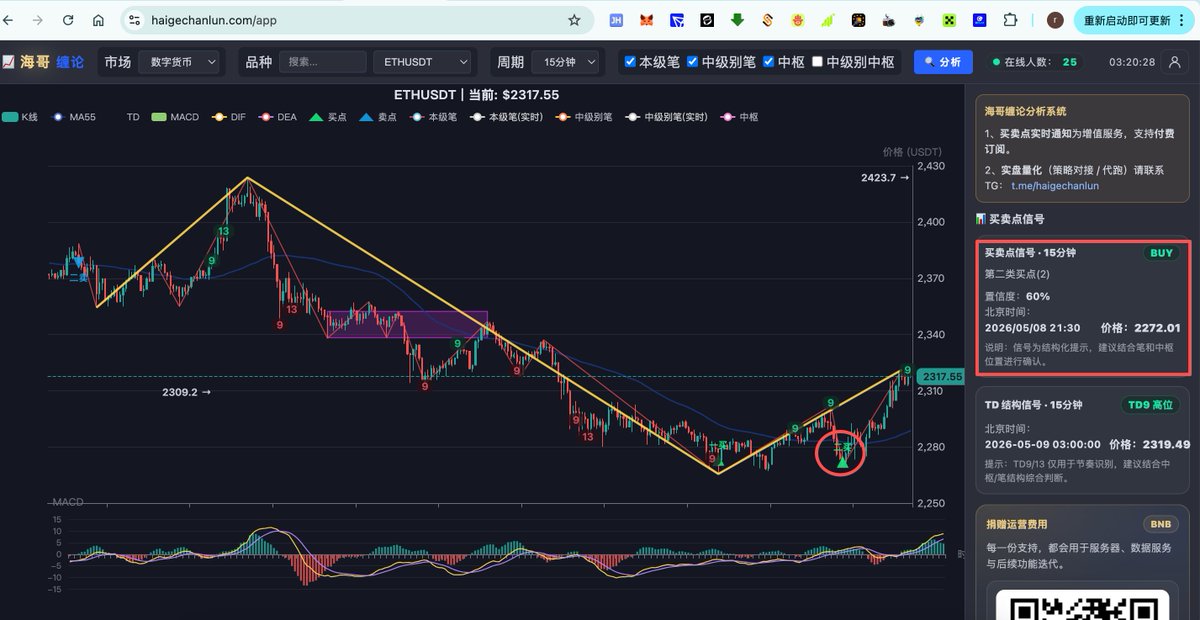Uncheck the 中级别笔 checkbox
This screenshot has height=620, width=1200.
coord(693,62)
